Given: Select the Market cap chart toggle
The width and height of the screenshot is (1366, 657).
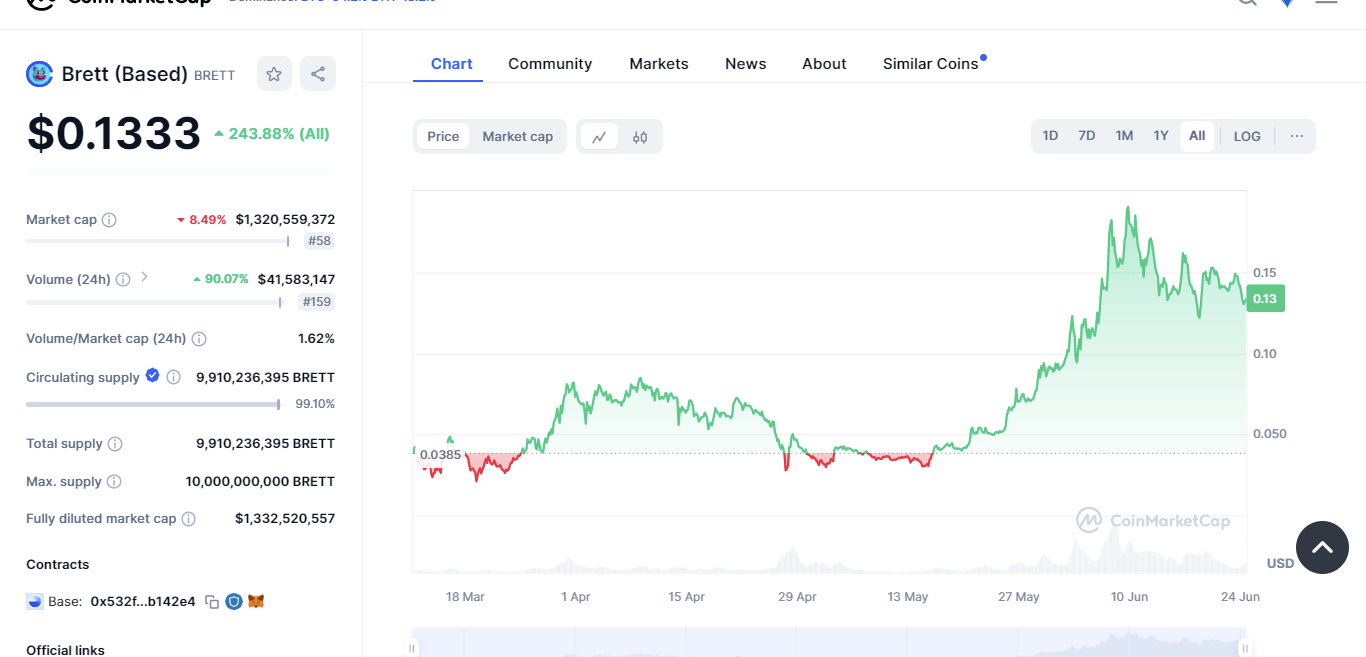Looking at the screenshot, I should (518, 137).
